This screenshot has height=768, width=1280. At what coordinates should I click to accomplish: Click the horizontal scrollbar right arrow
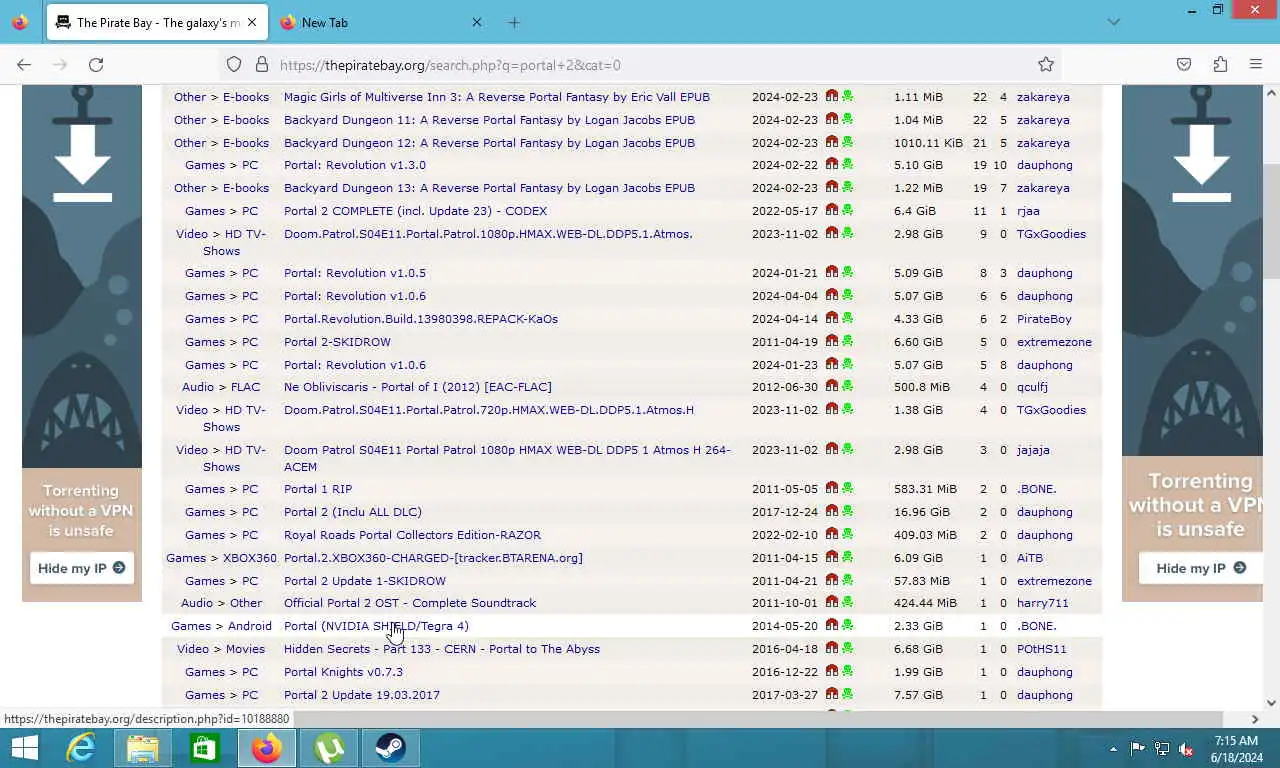[x=1255, y=719]
